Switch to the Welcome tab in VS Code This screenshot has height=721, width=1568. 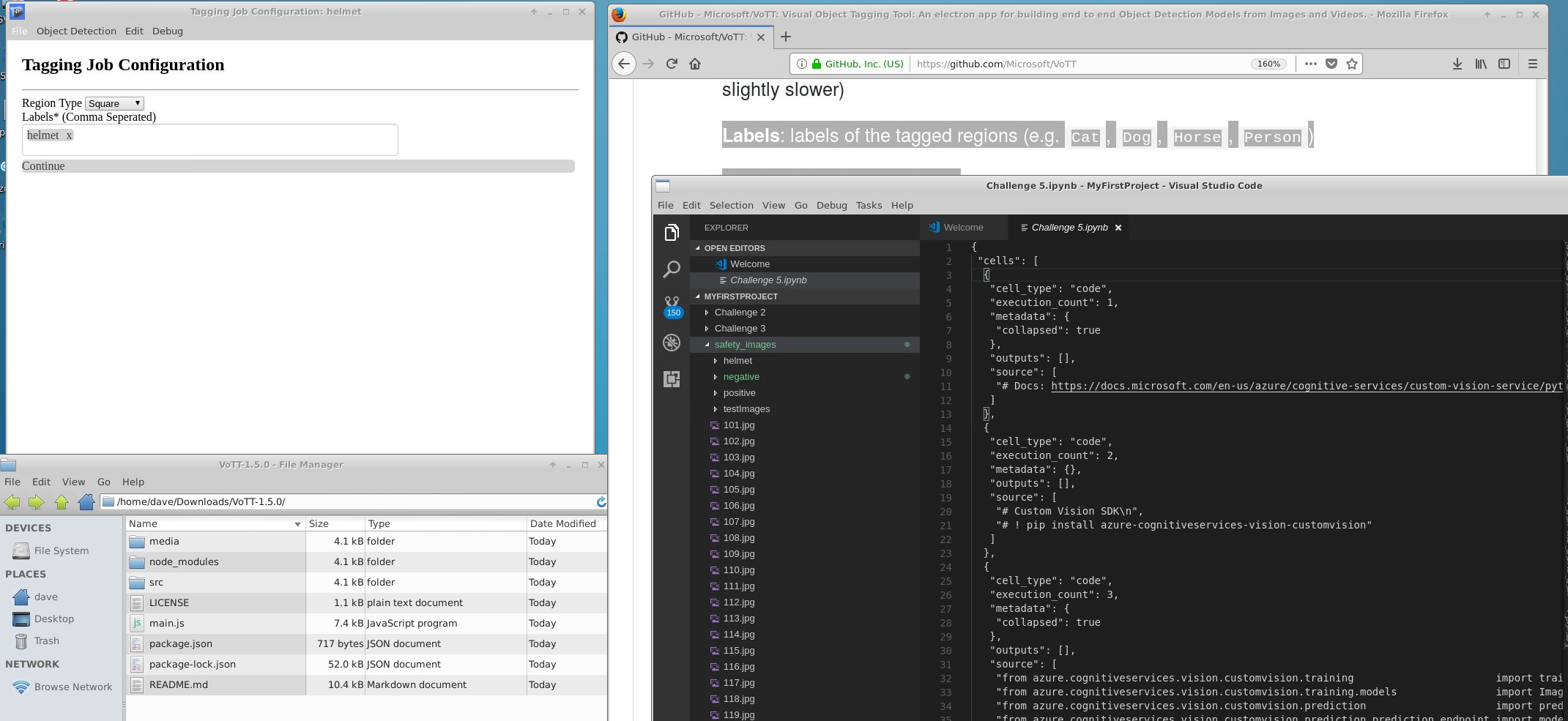click(963, 227)
